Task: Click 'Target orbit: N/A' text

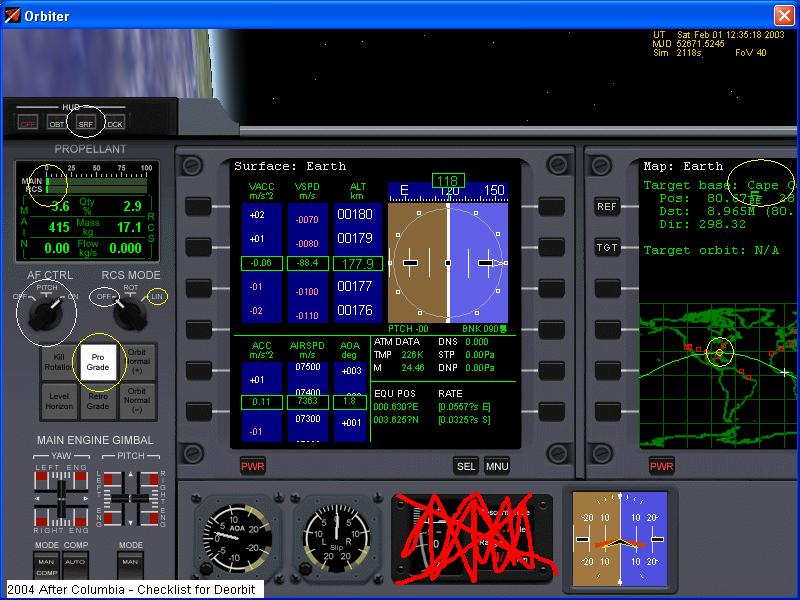Action: pos(711,250)
